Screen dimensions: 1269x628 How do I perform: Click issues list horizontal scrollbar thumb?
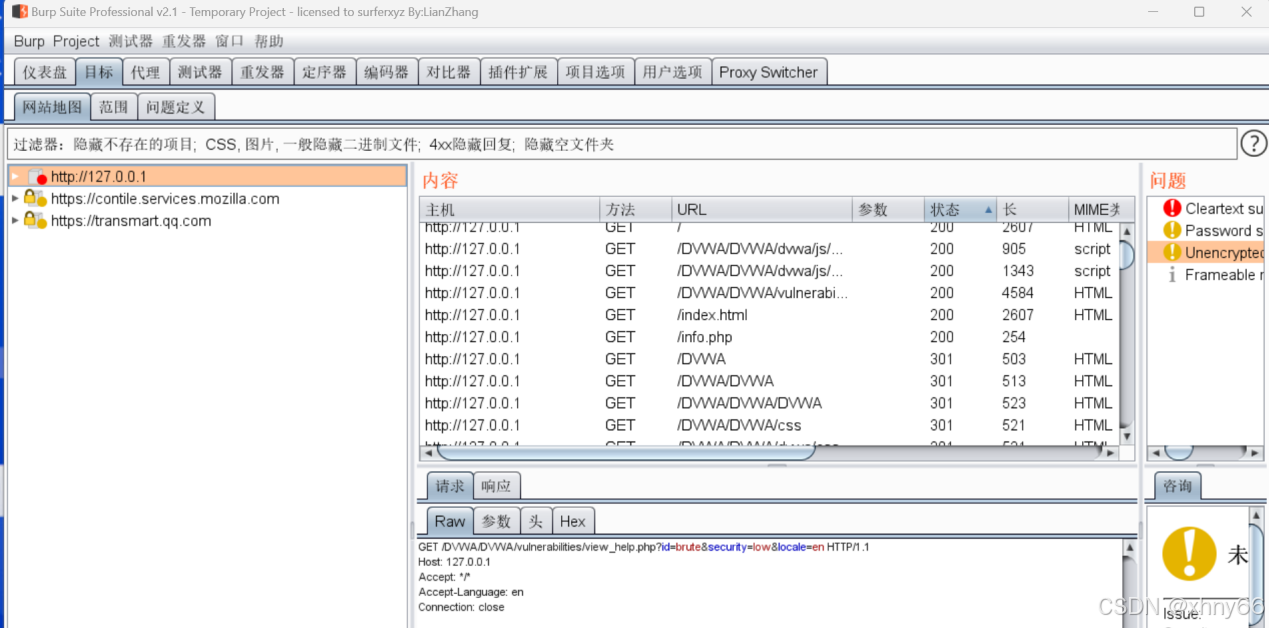pyautogui.click(x=1180, y=453)
